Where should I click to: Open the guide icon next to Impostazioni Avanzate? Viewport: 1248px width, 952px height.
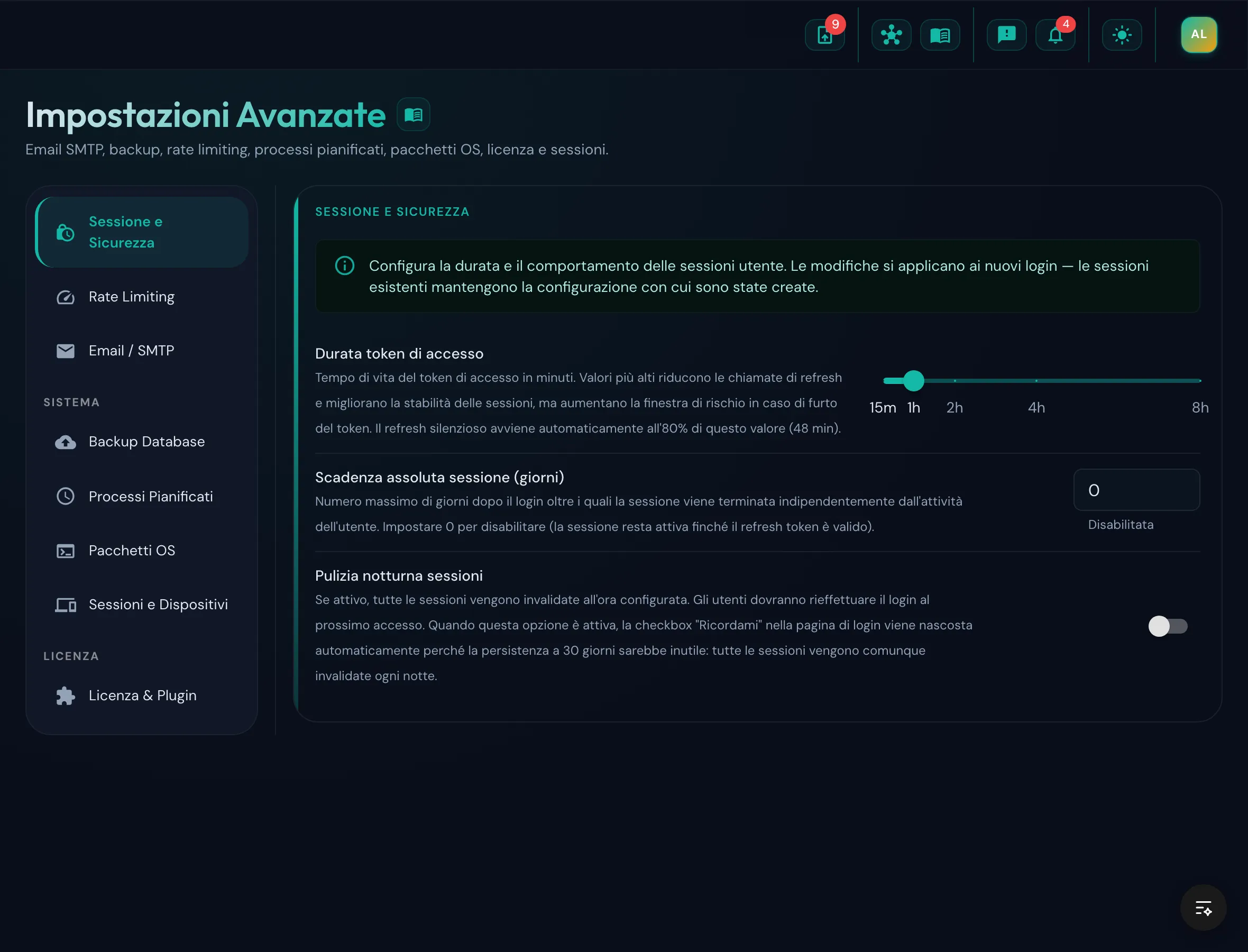pyautogui.click(x=414, y=115)
